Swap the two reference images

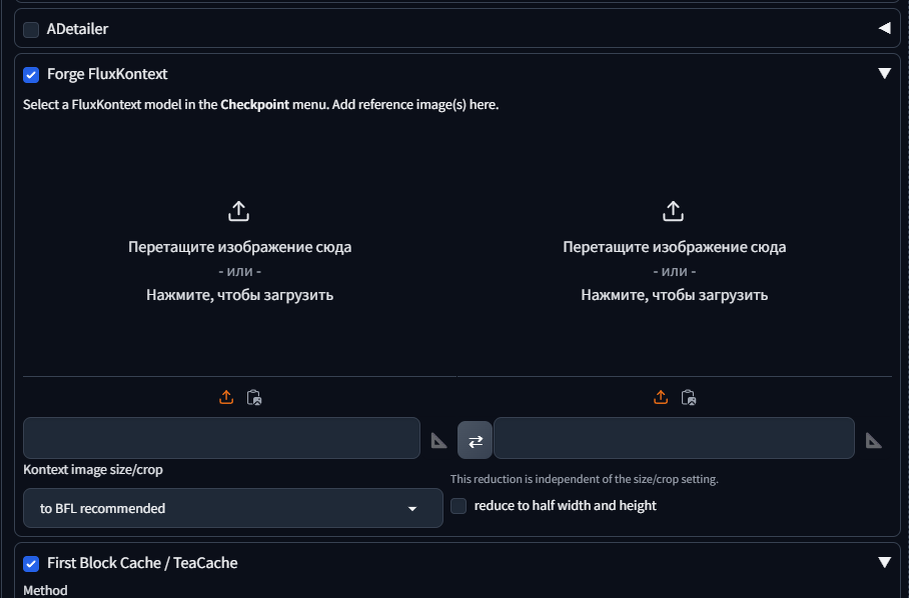tap(475, 440)
